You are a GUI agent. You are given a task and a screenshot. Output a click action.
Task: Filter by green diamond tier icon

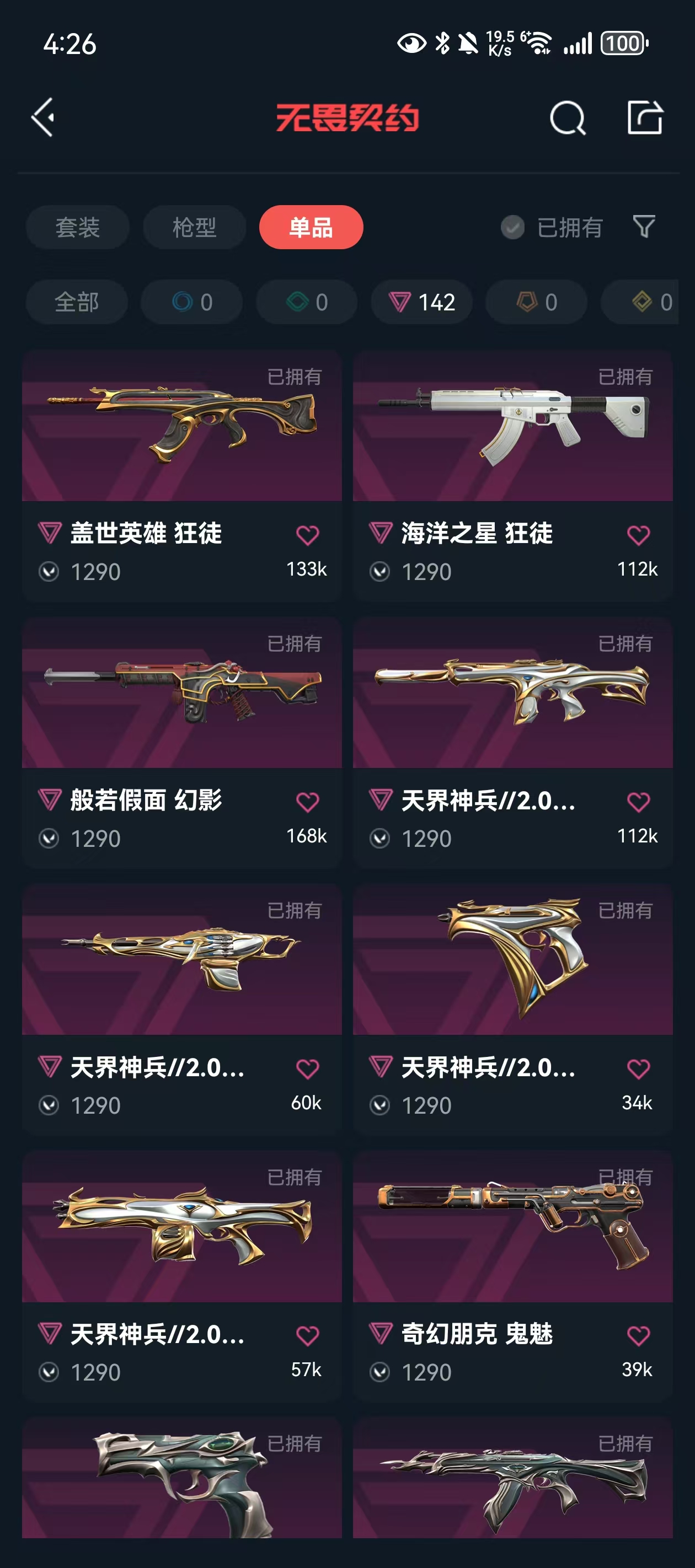pyautogui.click(x=306, y=302)
